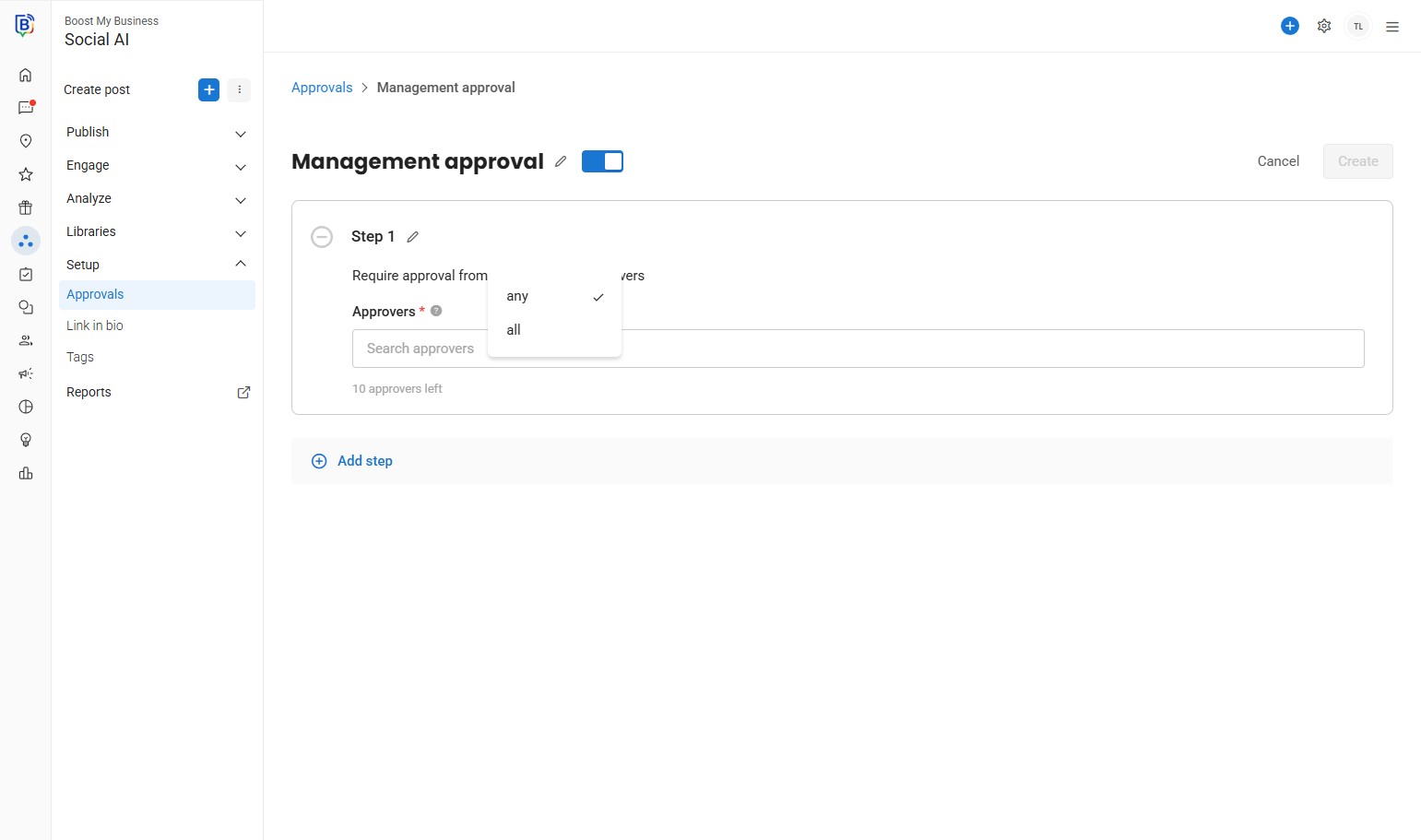This screenshot has height=840, width=1421.
Task: Click the megaphone icon in left rail
Action: coord(26,373)
